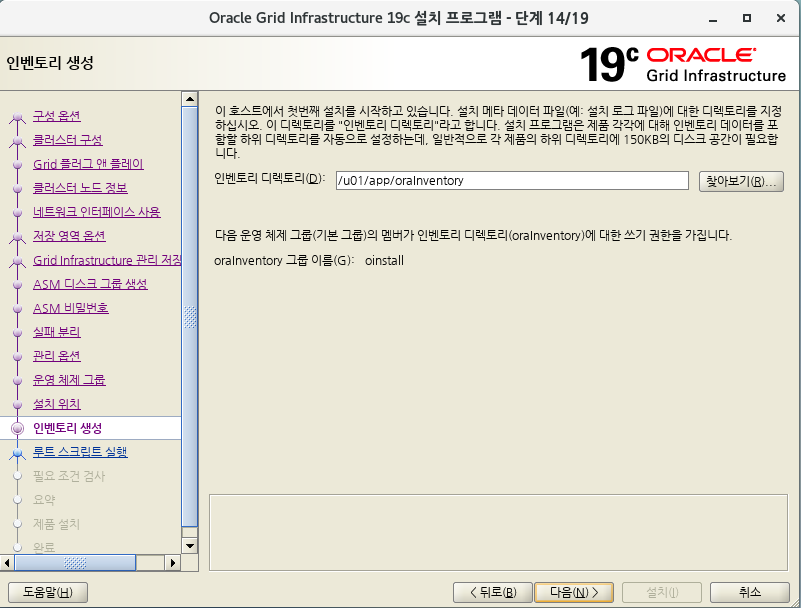Click step list scroll left arrow
This screenshot has height=608, width=801.
coord(7,563)
